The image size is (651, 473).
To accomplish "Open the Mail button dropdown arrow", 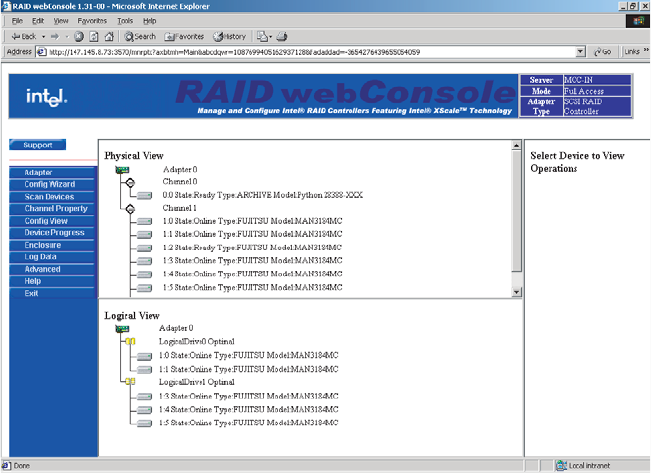I will click(x=271, y=37).
